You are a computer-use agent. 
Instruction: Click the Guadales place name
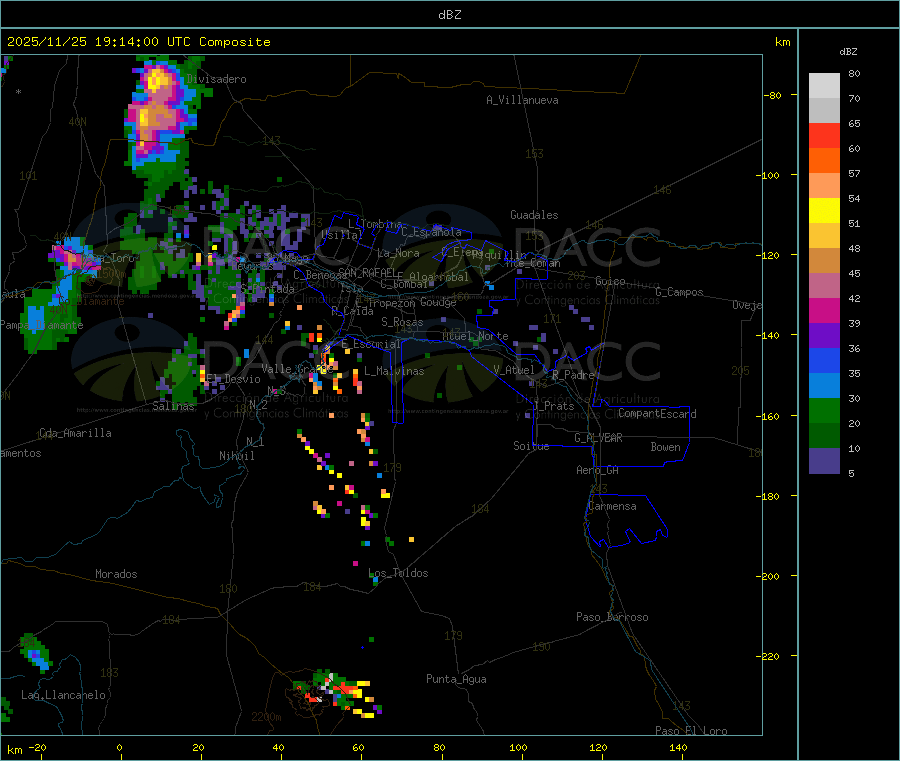534,215
